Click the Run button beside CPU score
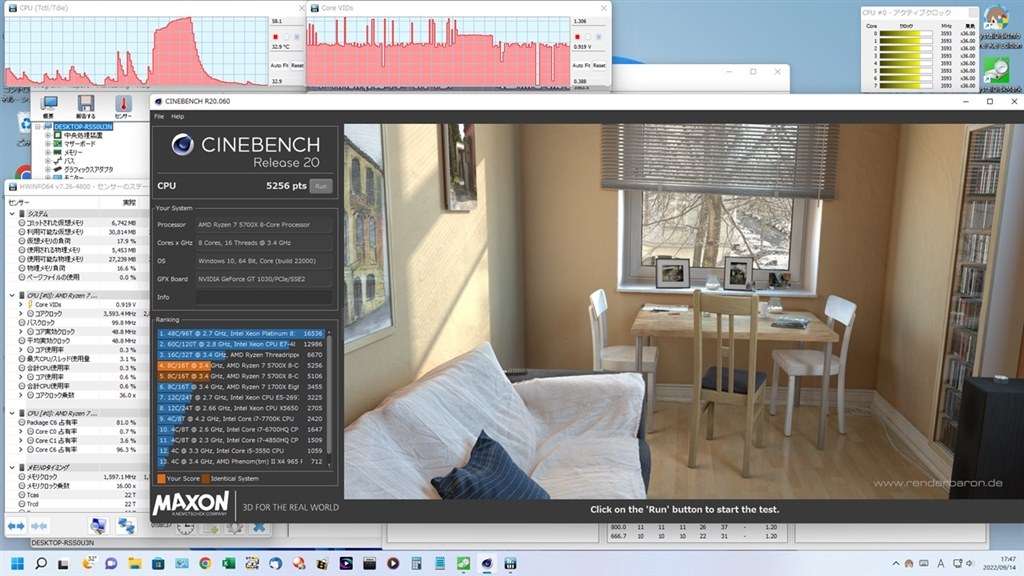 (x=321, y=186)
